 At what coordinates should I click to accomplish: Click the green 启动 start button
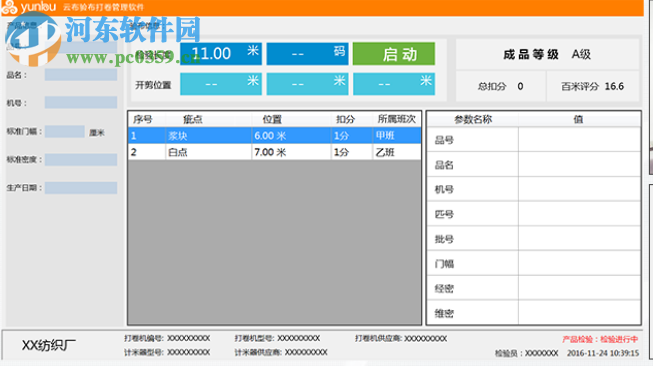(x=394, y=54)
